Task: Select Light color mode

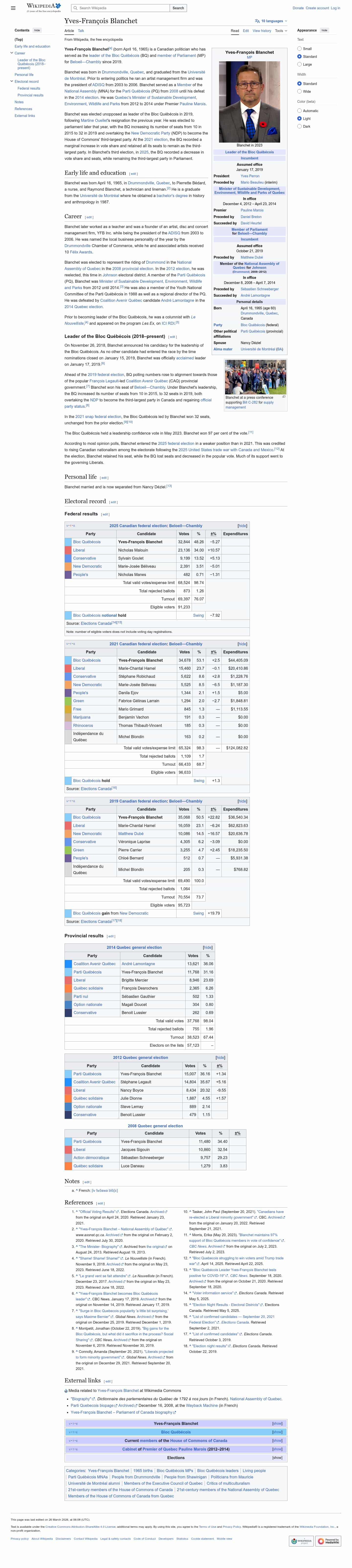Action: [300, 119]
